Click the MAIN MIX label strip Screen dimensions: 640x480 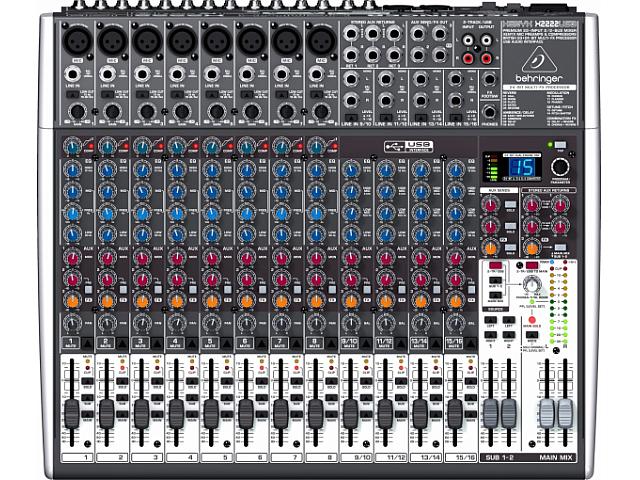[x=553, y=457]
